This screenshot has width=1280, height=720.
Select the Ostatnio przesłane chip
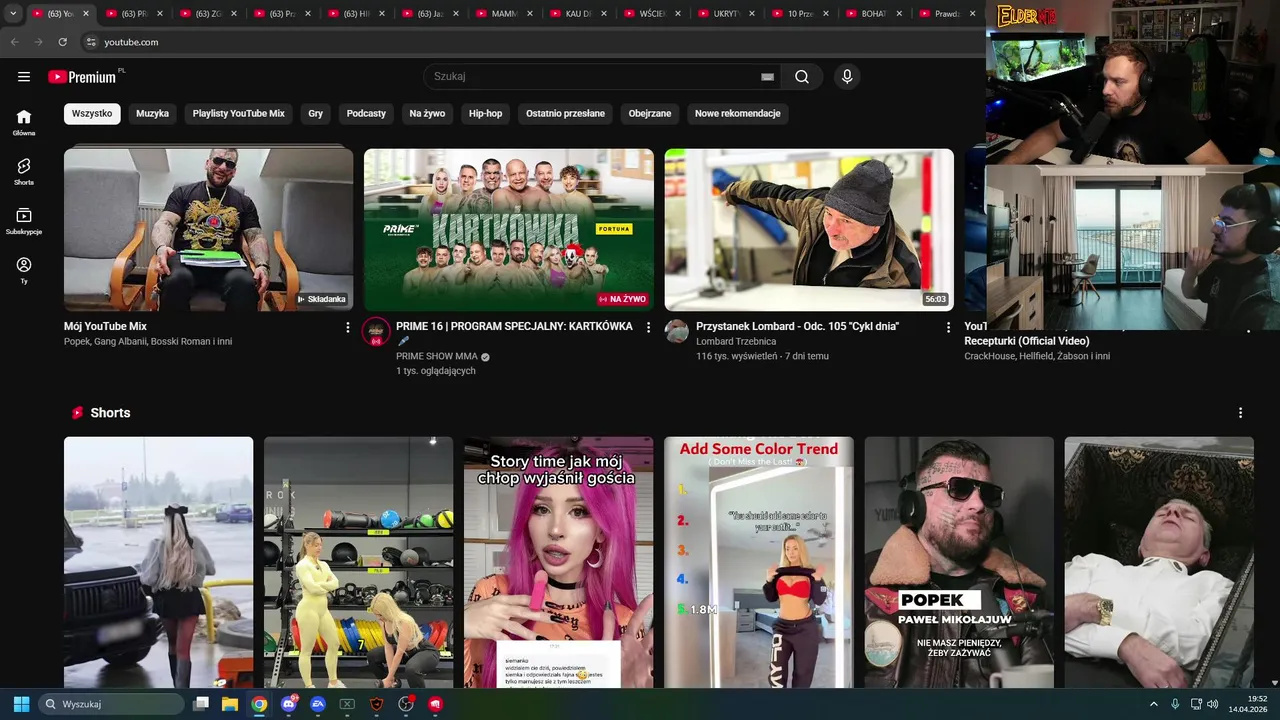pyautogui.click(x=566, y=114)
